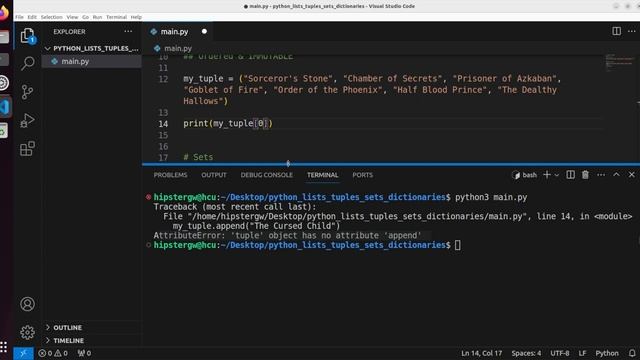Click Firefox icon in Ubuntu dock

coord(4,13)
